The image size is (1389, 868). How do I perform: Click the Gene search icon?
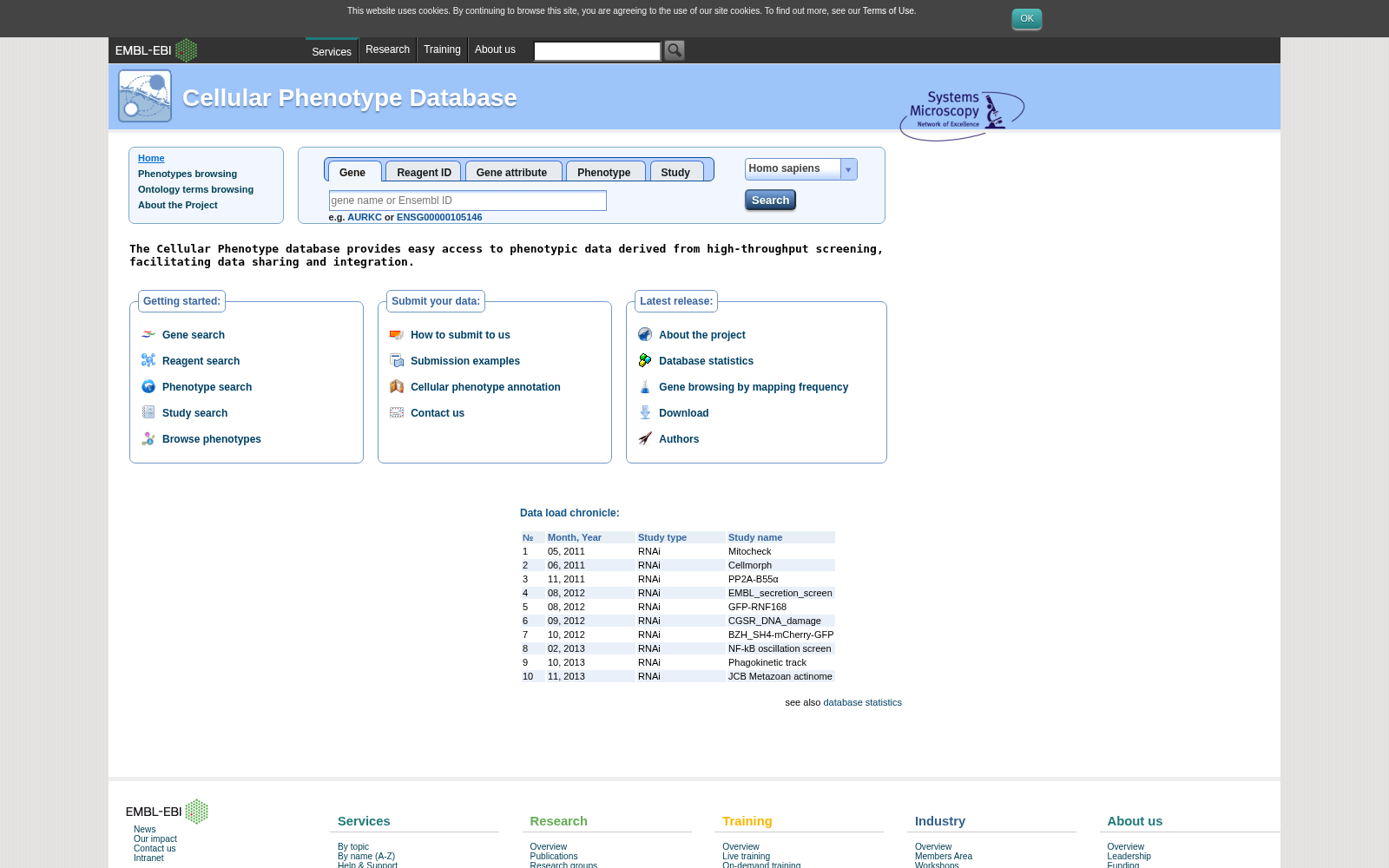148,334
